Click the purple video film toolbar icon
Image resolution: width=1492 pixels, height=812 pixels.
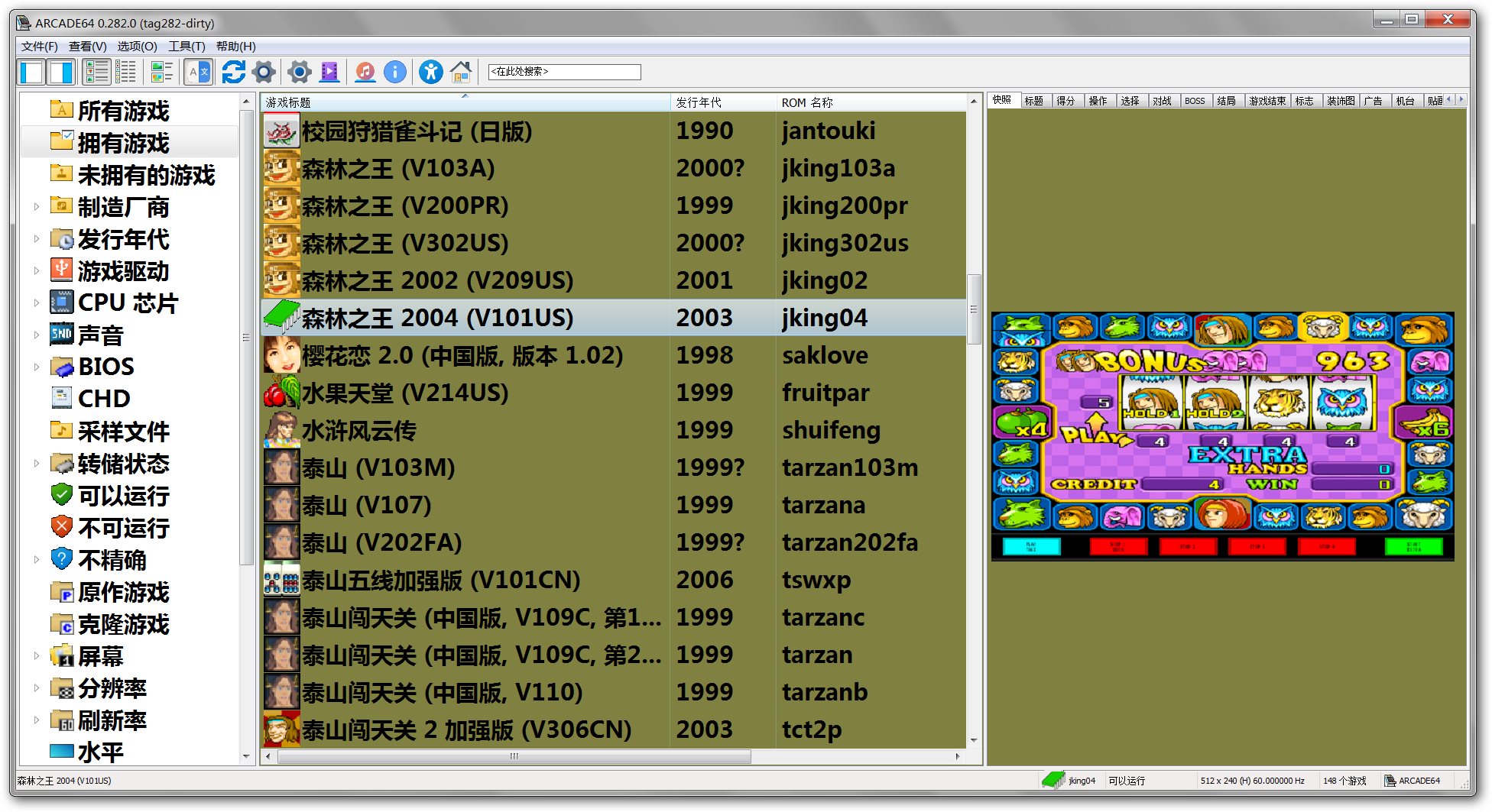tap(329, 73)
